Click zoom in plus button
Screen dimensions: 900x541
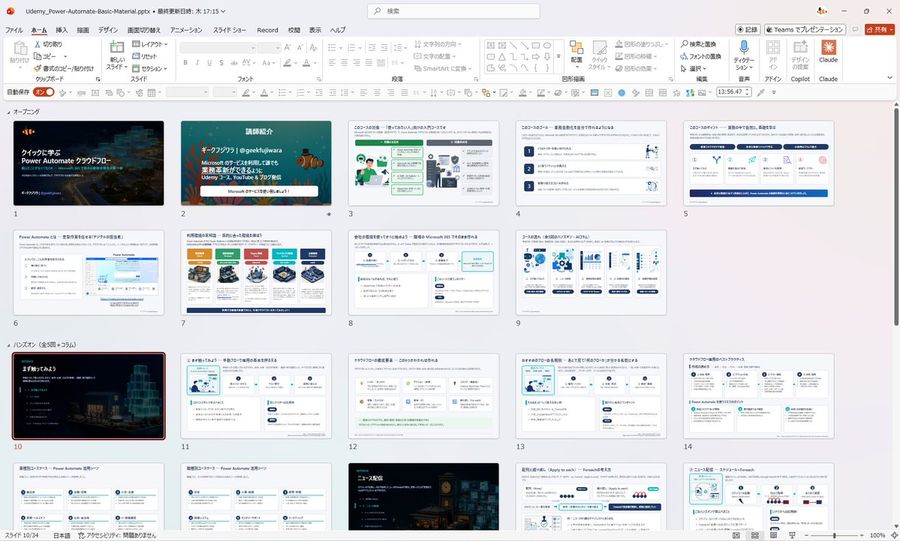862,535
